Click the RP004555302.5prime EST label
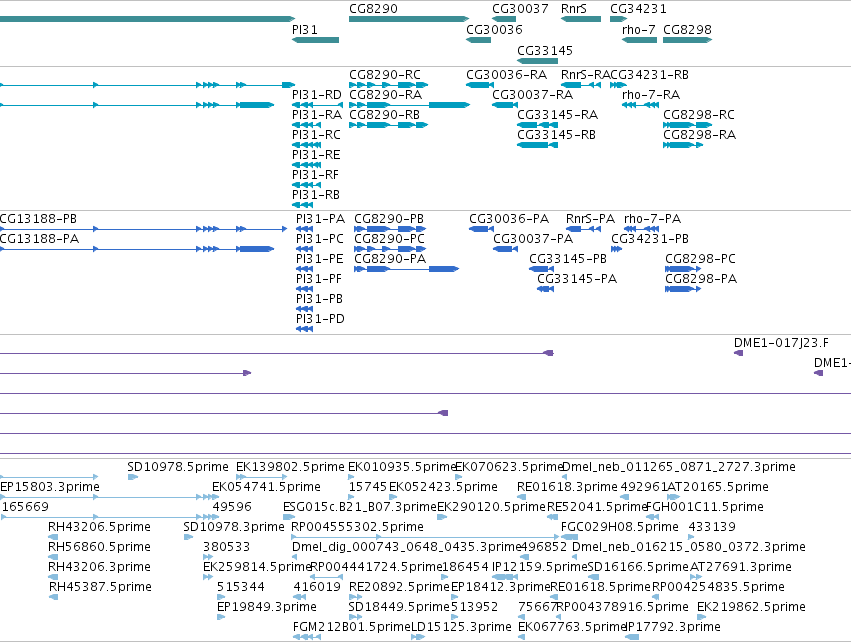This screenshot has height=642, width=851. pos(357,527)
